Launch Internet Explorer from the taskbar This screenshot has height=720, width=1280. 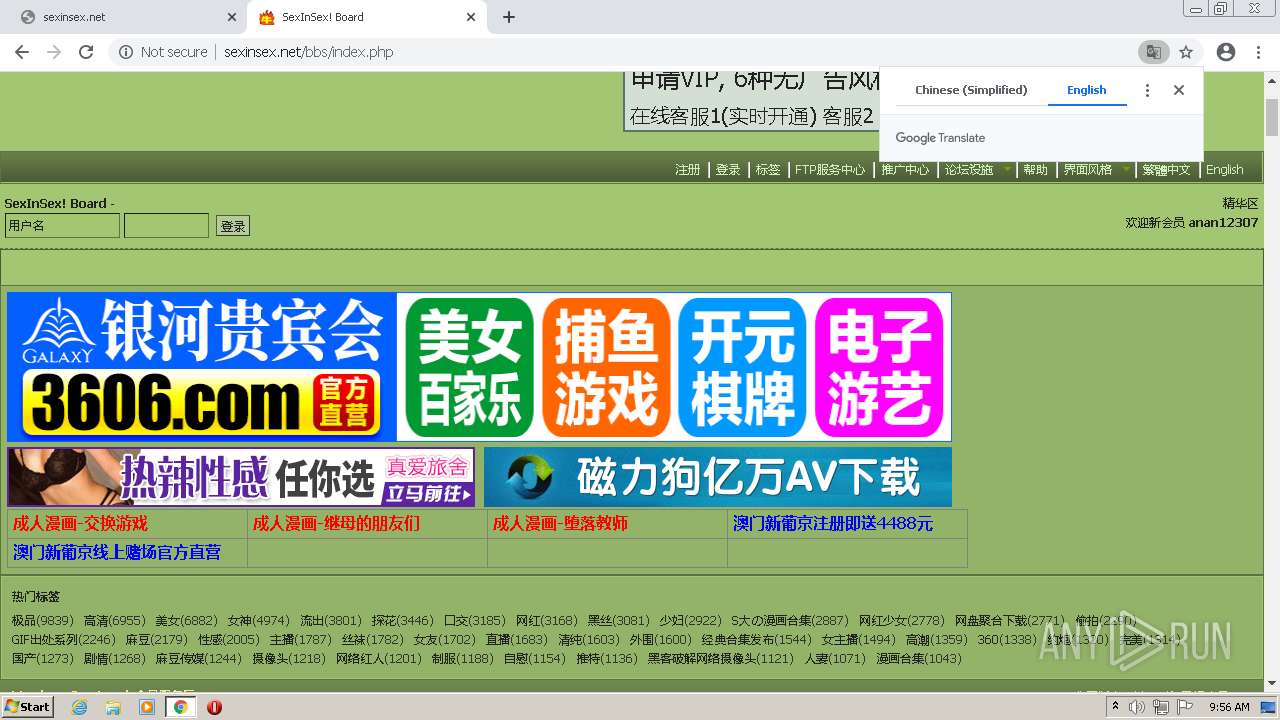(80, 707)
